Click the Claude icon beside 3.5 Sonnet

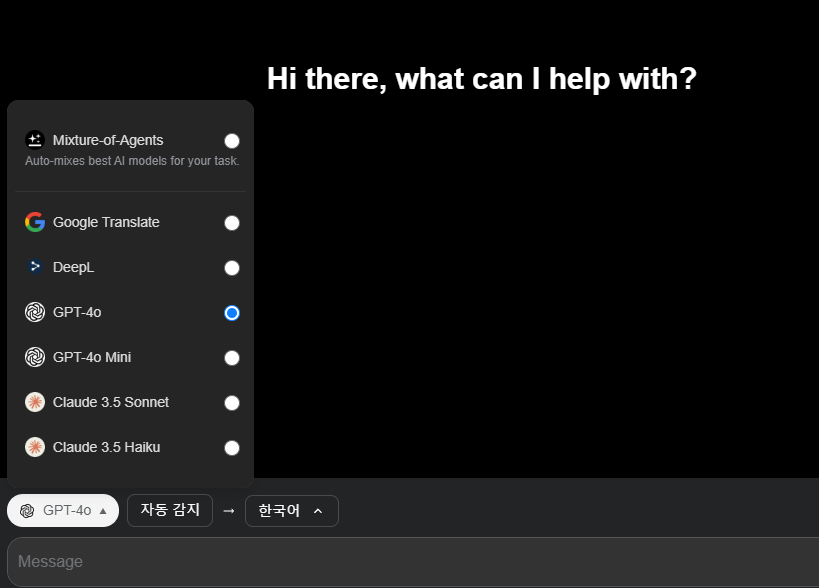(x=35, y=402)
